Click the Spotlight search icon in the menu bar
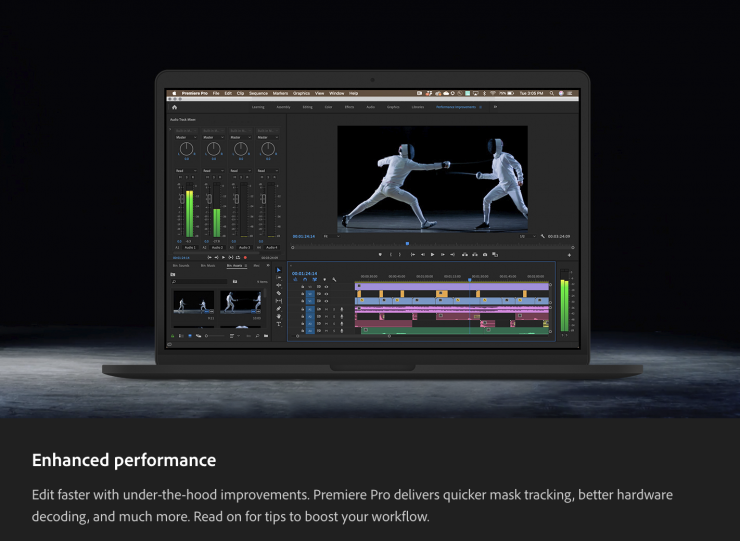 click(554, 93)
